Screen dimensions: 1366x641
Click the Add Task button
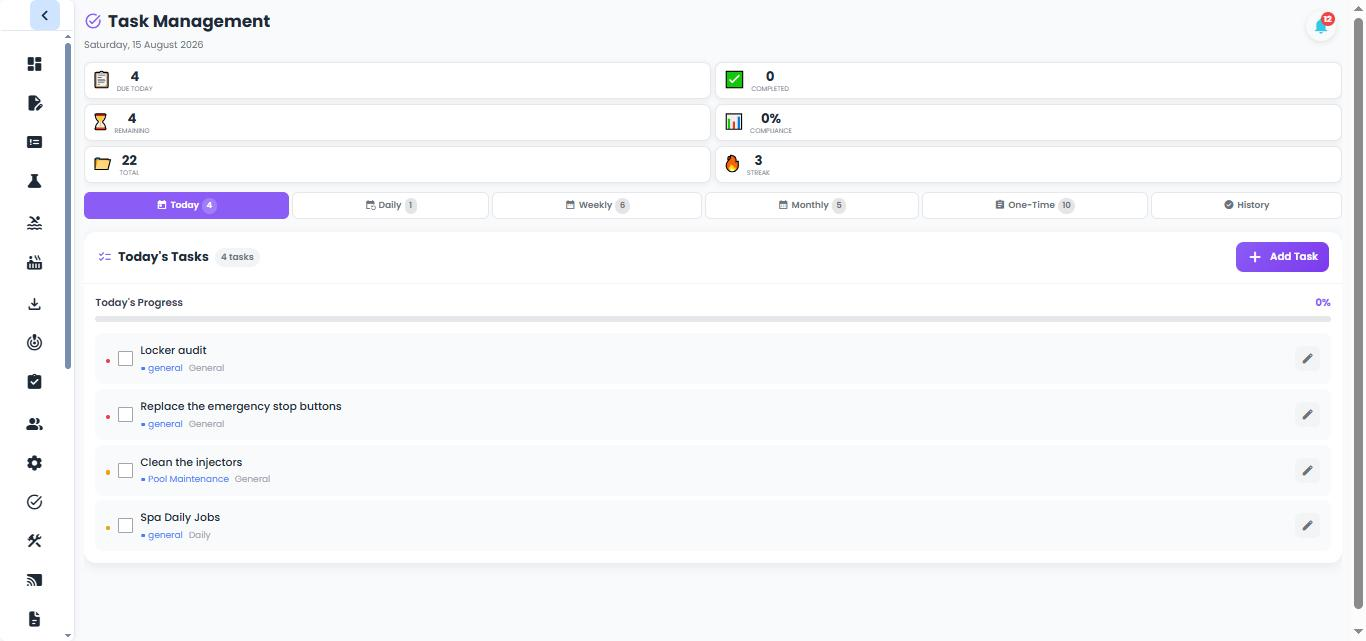[1282, 257]
